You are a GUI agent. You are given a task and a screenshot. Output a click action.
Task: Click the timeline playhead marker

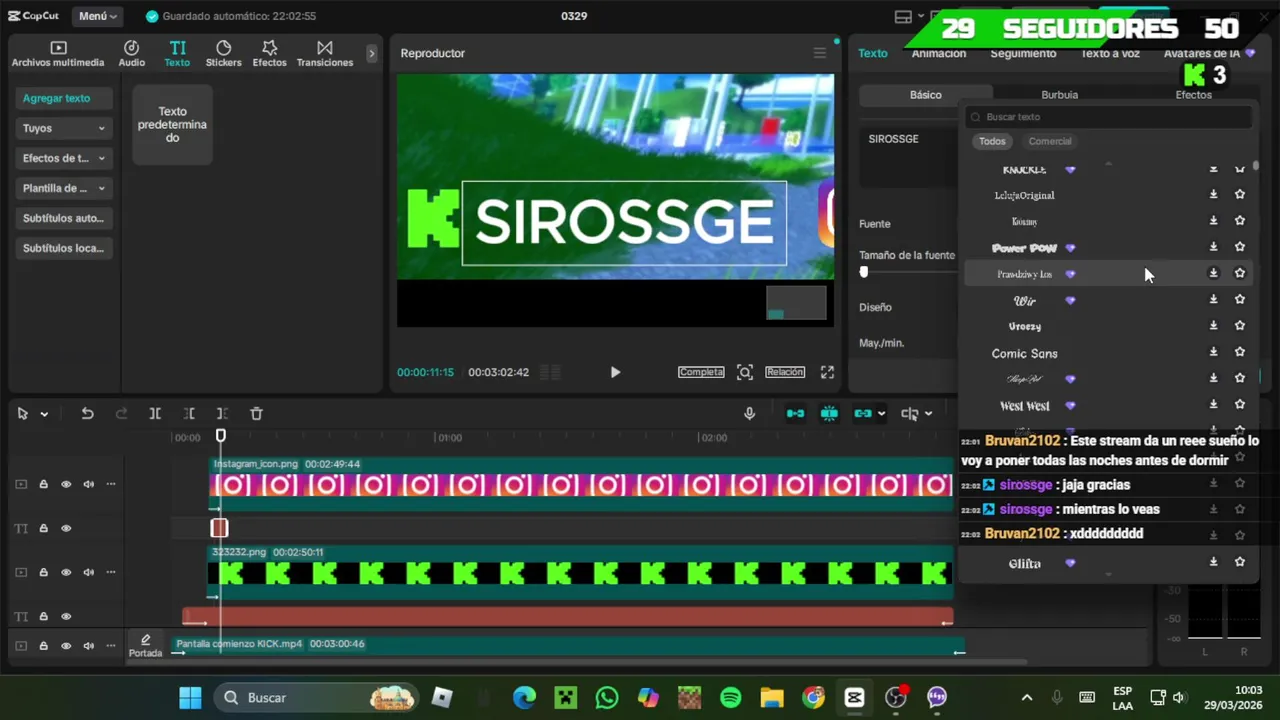[221, 435]
